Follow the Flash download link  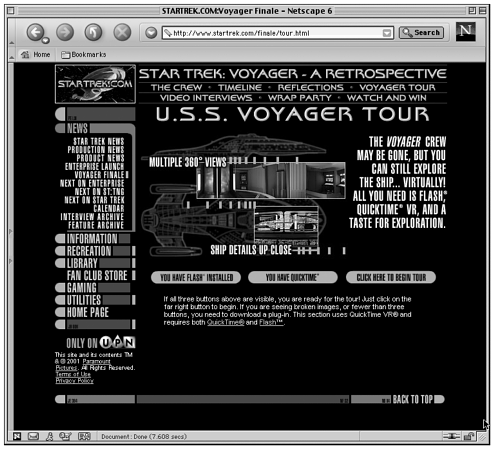click(271, 322)
